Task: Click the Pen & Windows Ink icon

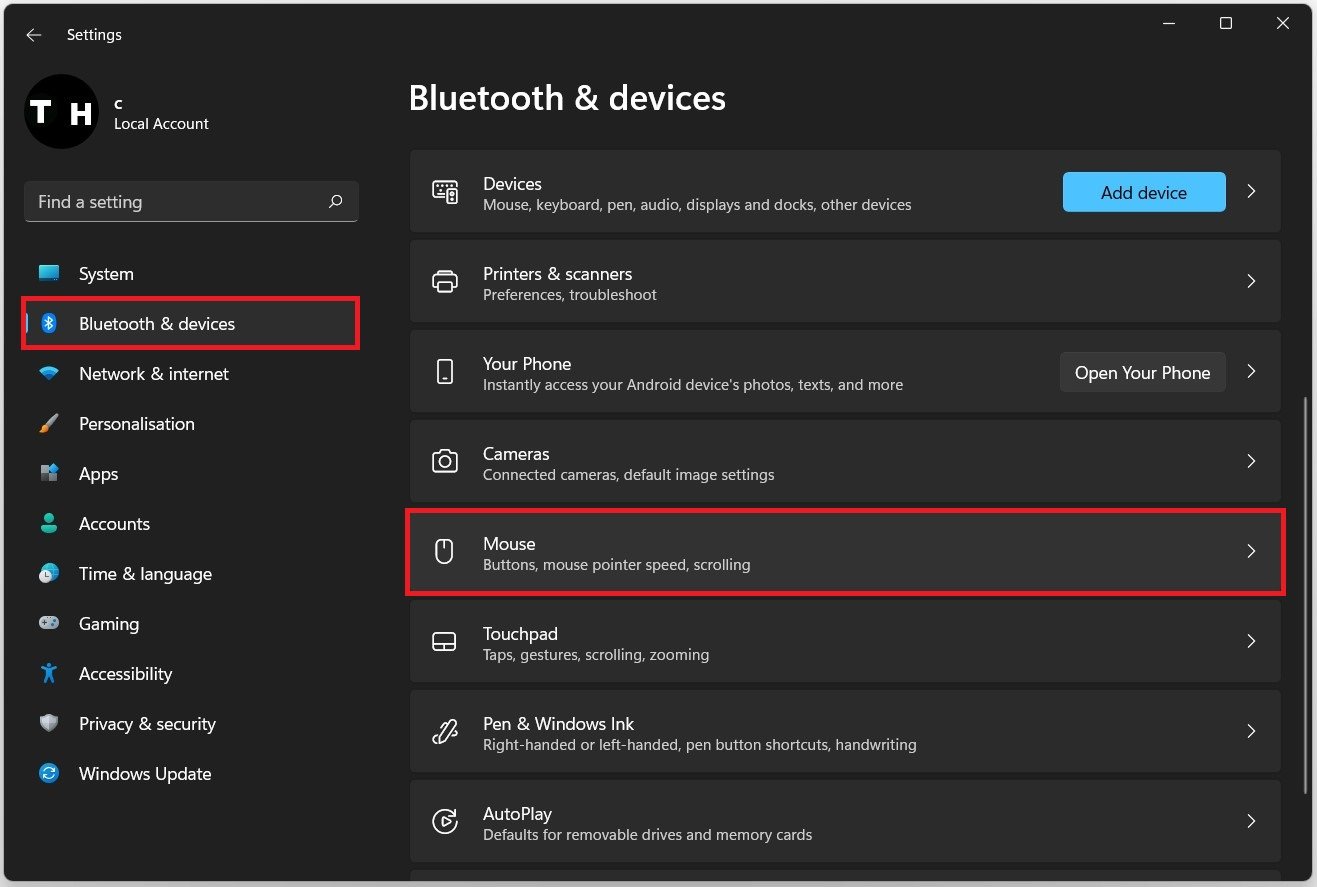Action: (444, 731)
